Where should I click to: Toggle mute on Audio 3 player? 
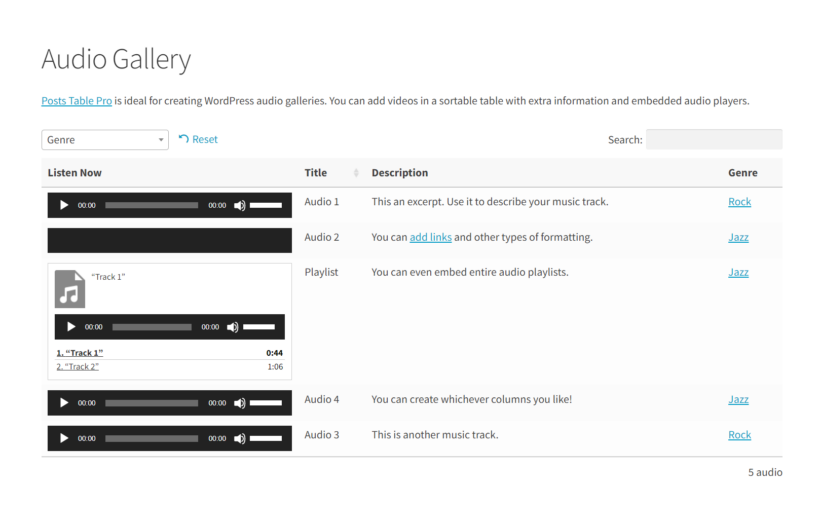tap(239, 438)
